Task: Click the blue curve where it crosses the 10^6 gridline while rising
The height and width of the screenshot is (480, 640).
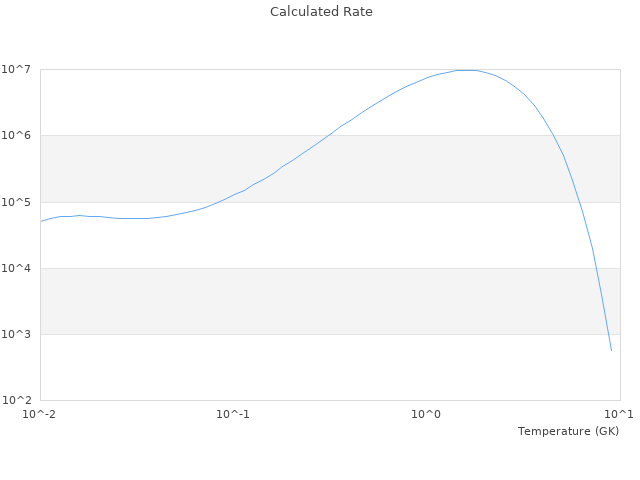Action: pyautogui.click(x=329, y=135)
